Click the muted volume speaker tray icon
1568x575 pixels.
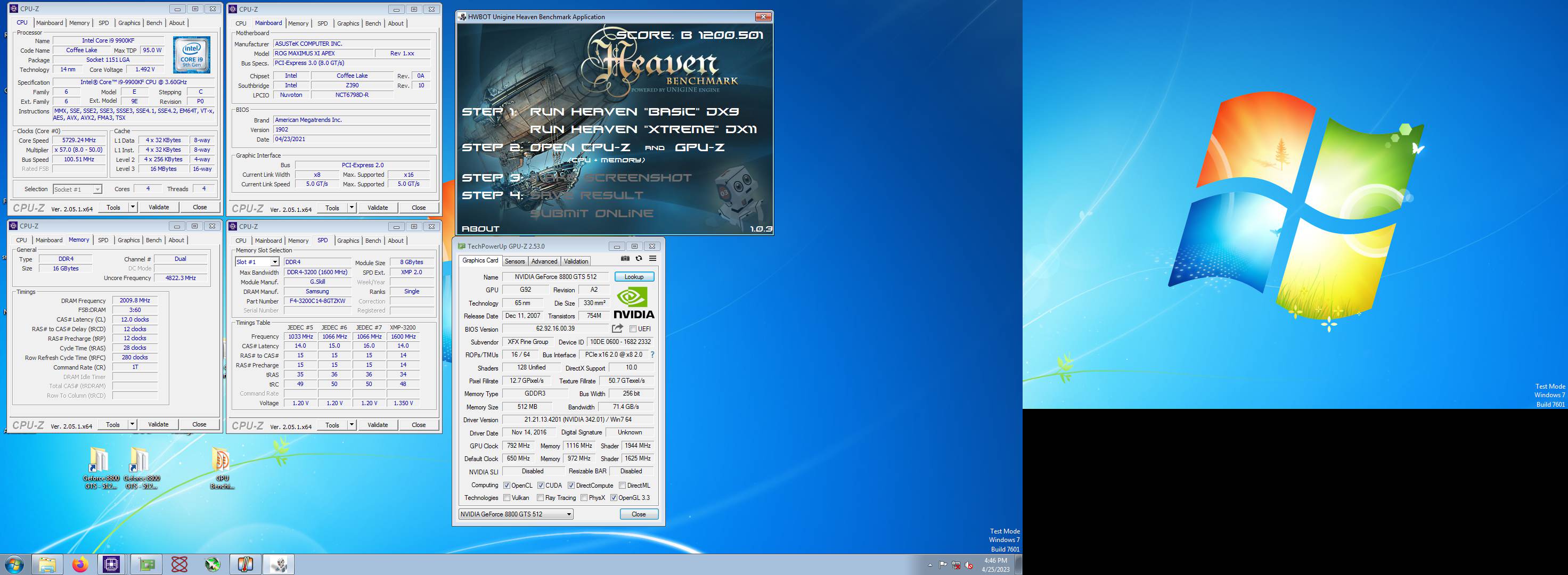(968, 565)
